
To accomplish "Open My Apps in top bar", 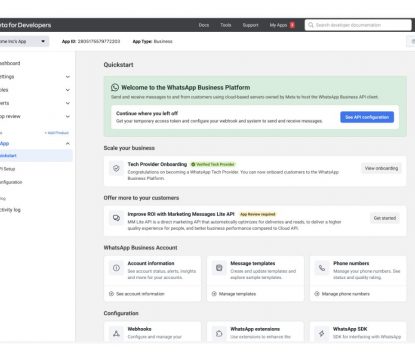I will [278, 25].
